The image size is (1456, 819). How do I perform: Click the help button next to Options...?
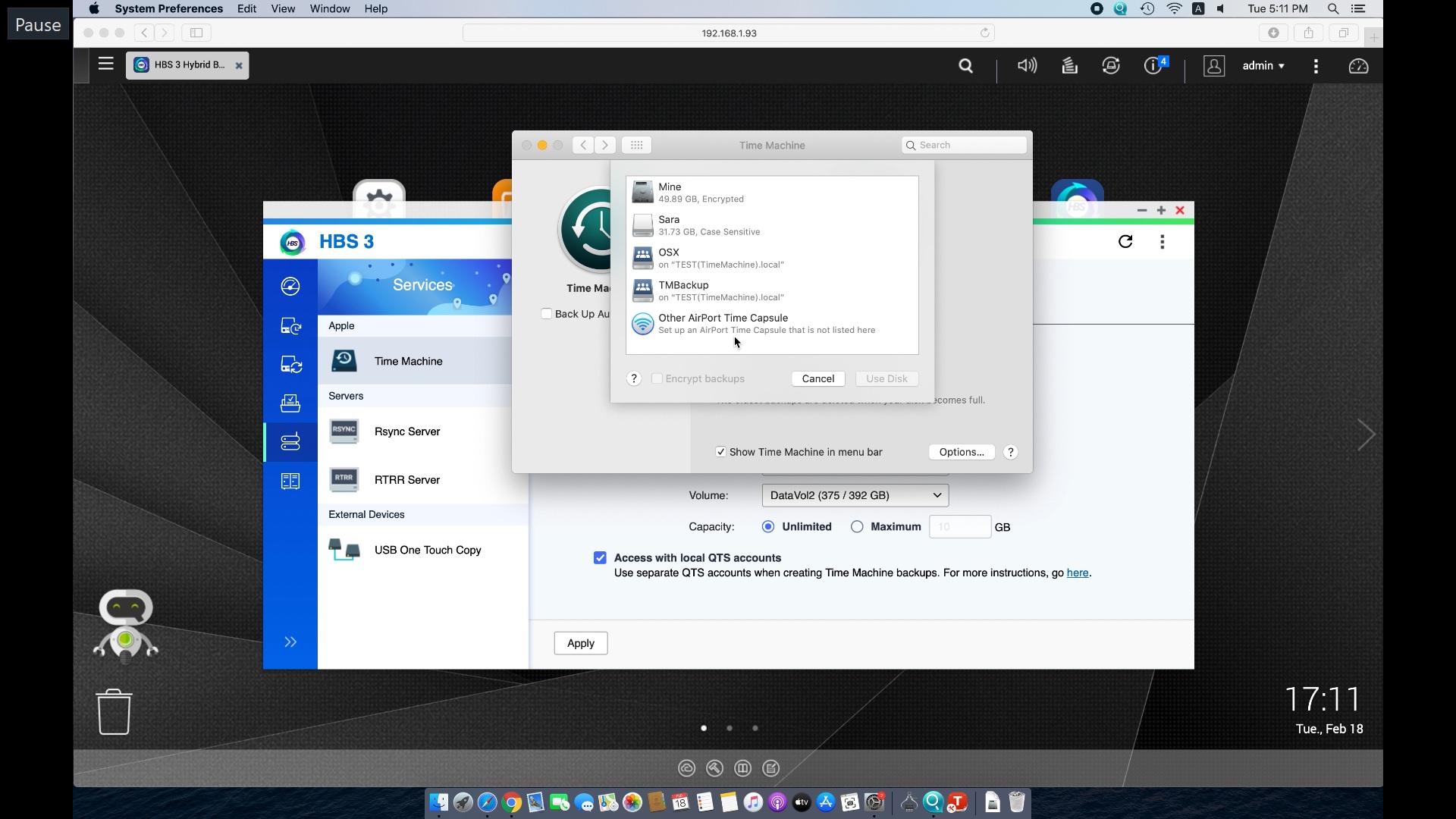coord(1011,452)
